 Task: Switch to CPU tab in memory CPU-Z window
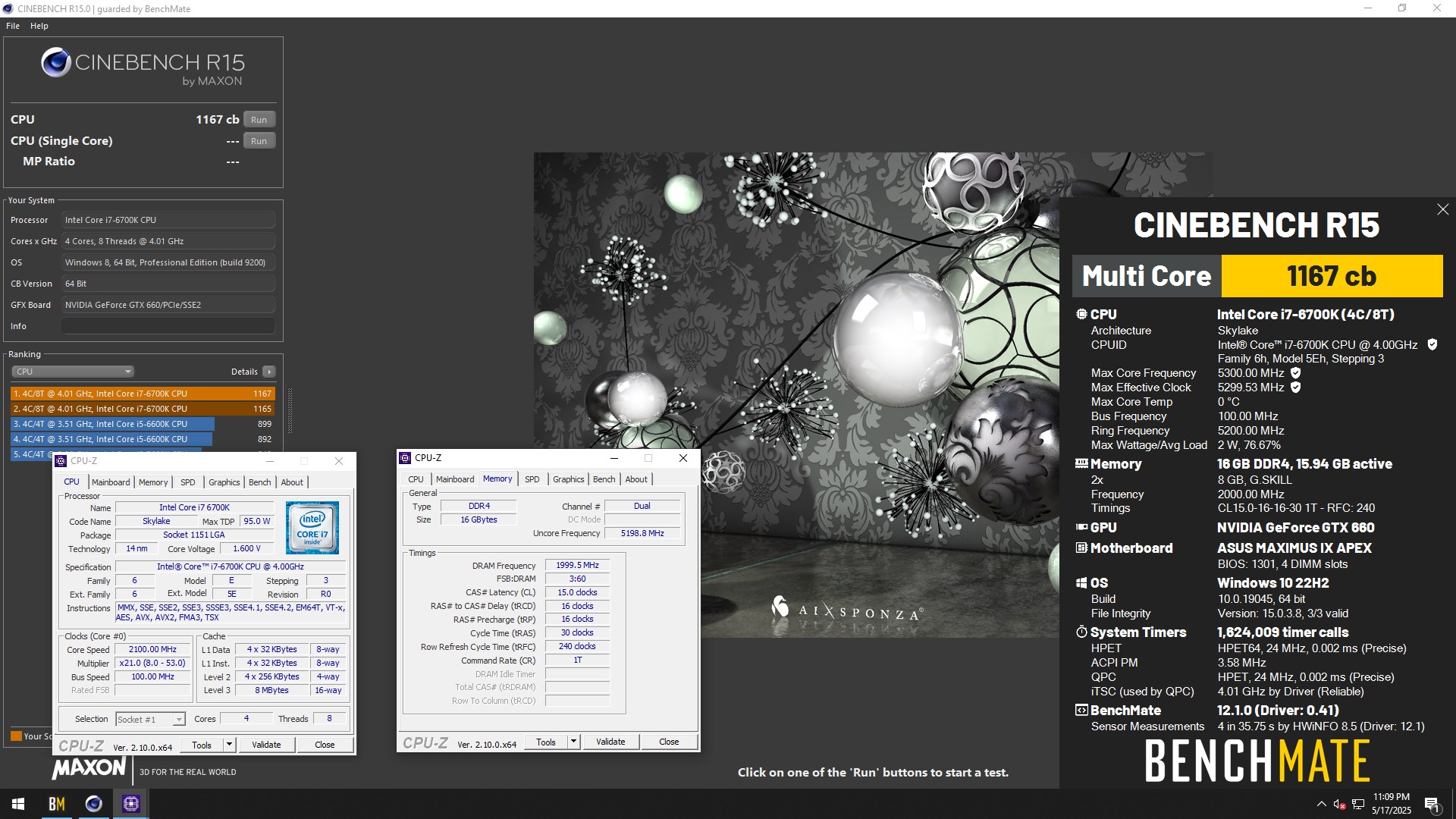coord(416,479)
